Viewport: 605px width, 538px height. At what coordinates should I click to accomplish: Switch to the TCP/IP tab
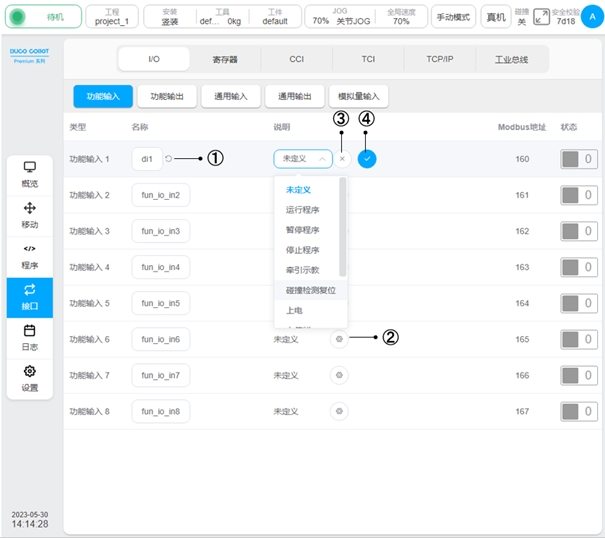(x=440, y=59)
